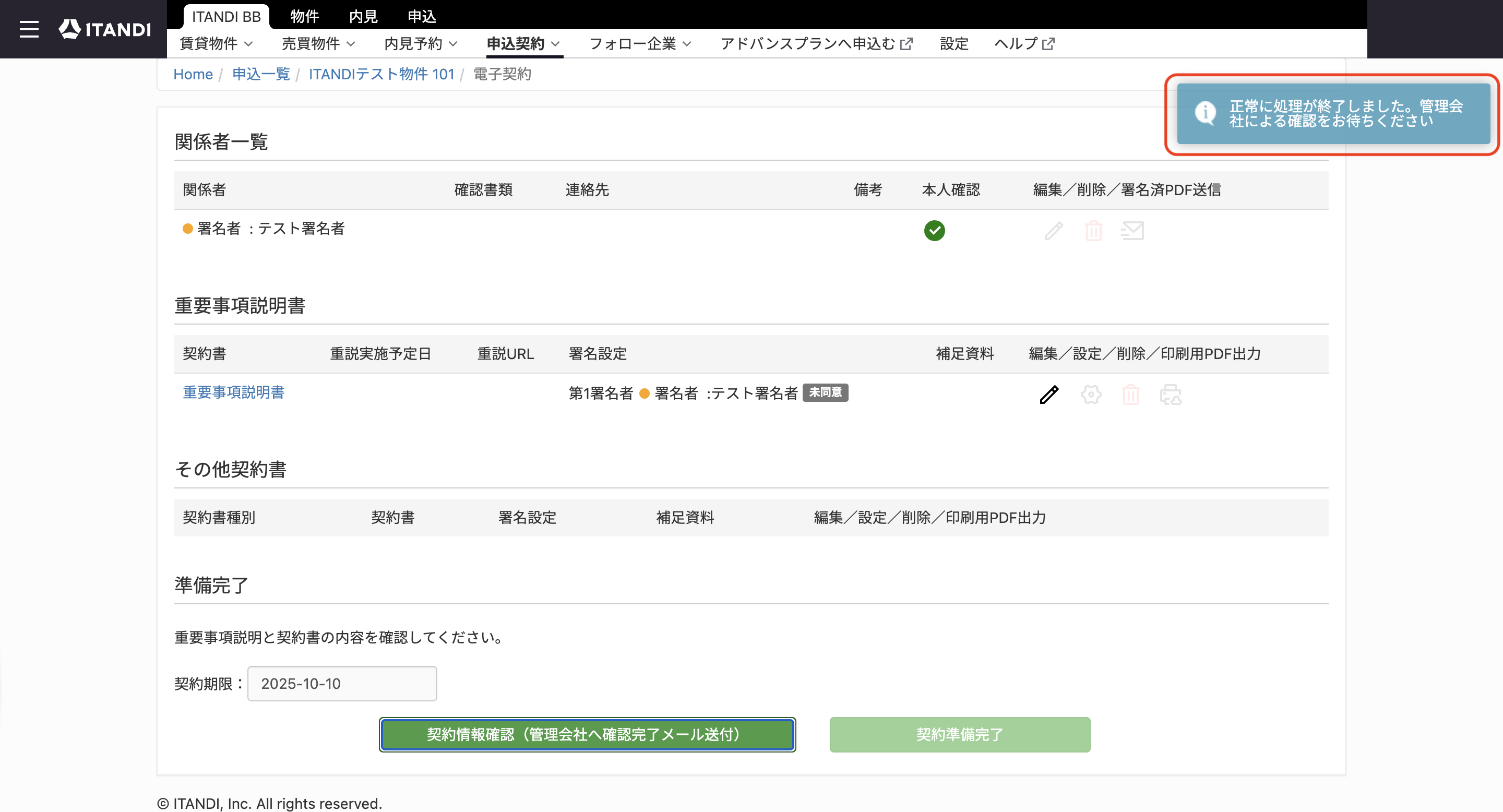This screenshot has width=1503, height=812.
Task: Expand the 賃貸物件 dropdown menu
Action: coord(216,44)
